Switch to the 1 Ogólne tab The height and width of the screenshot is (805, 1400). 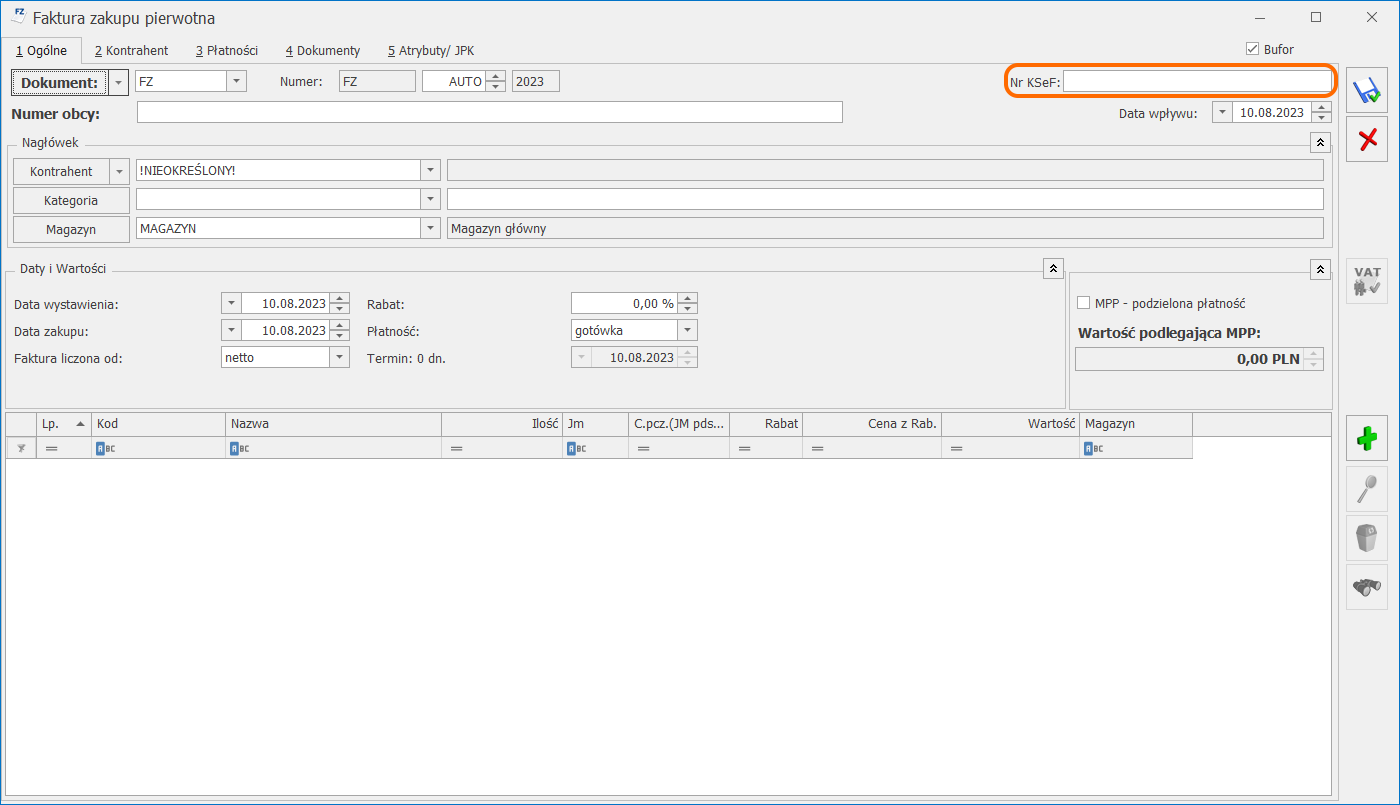tap(42, 50)
